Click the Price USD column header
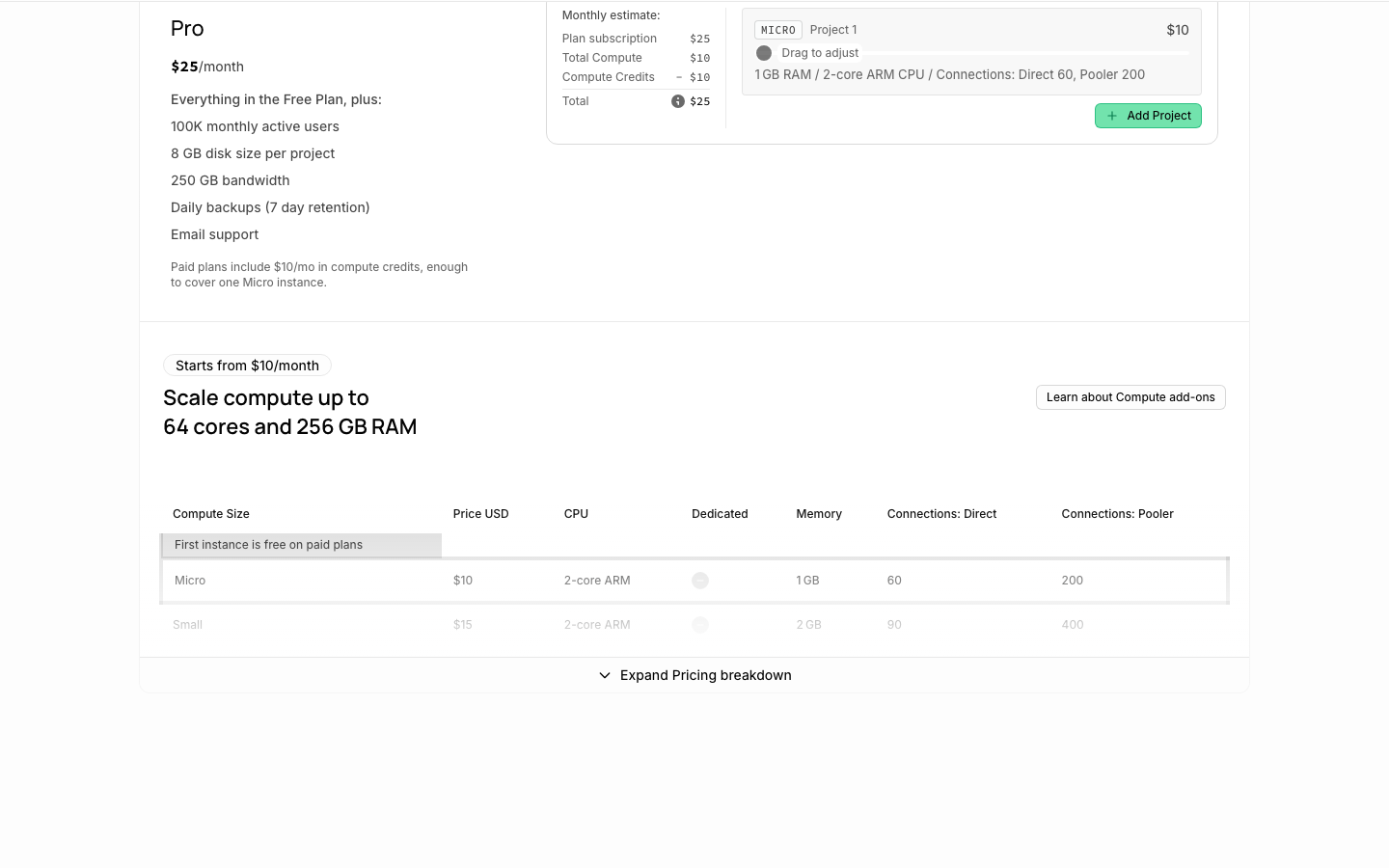The height and width of the screenshot is (868, 1389). tap(480, 514)
